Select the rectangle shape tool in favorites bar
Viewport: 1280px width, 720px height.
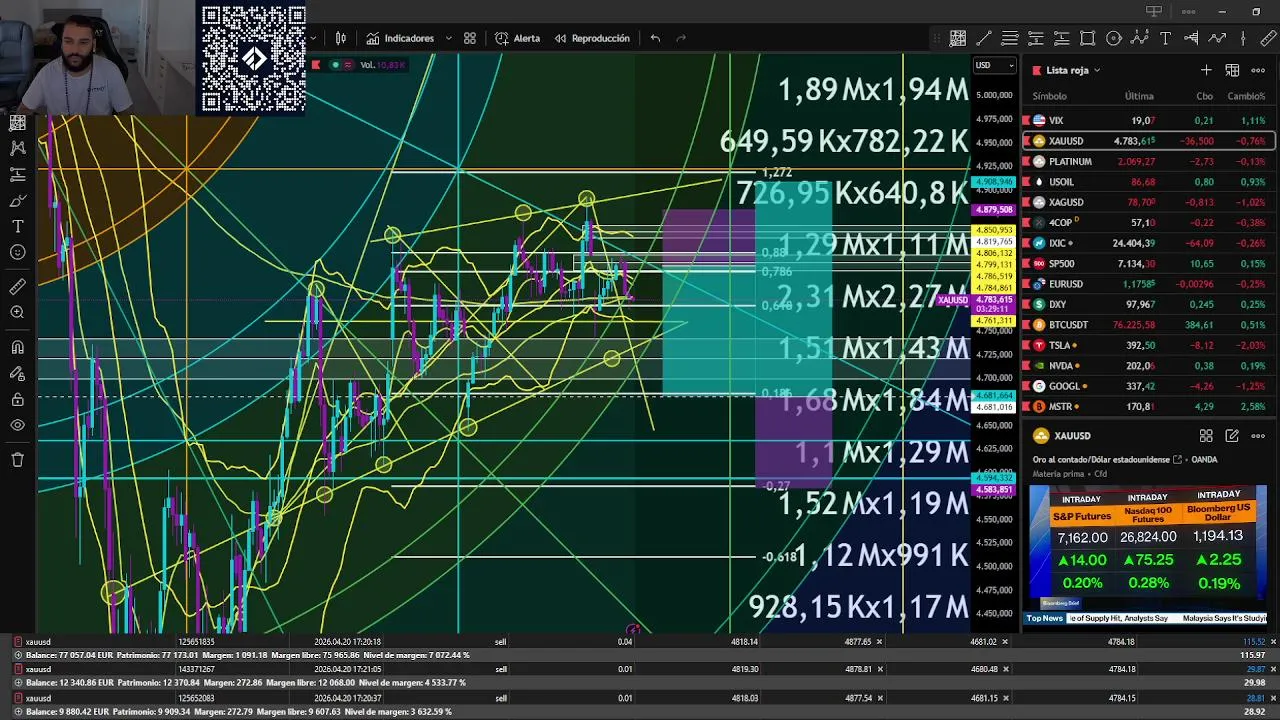1088,38
